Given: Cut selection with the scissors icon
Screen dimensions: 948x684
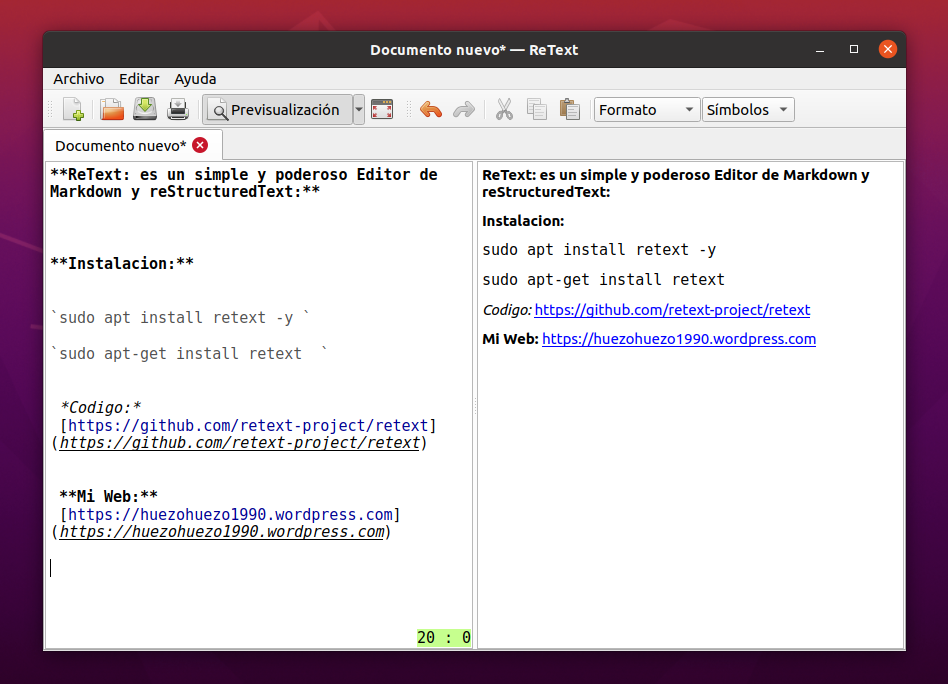Looking at the screenshot, I should tap(504, 110).
